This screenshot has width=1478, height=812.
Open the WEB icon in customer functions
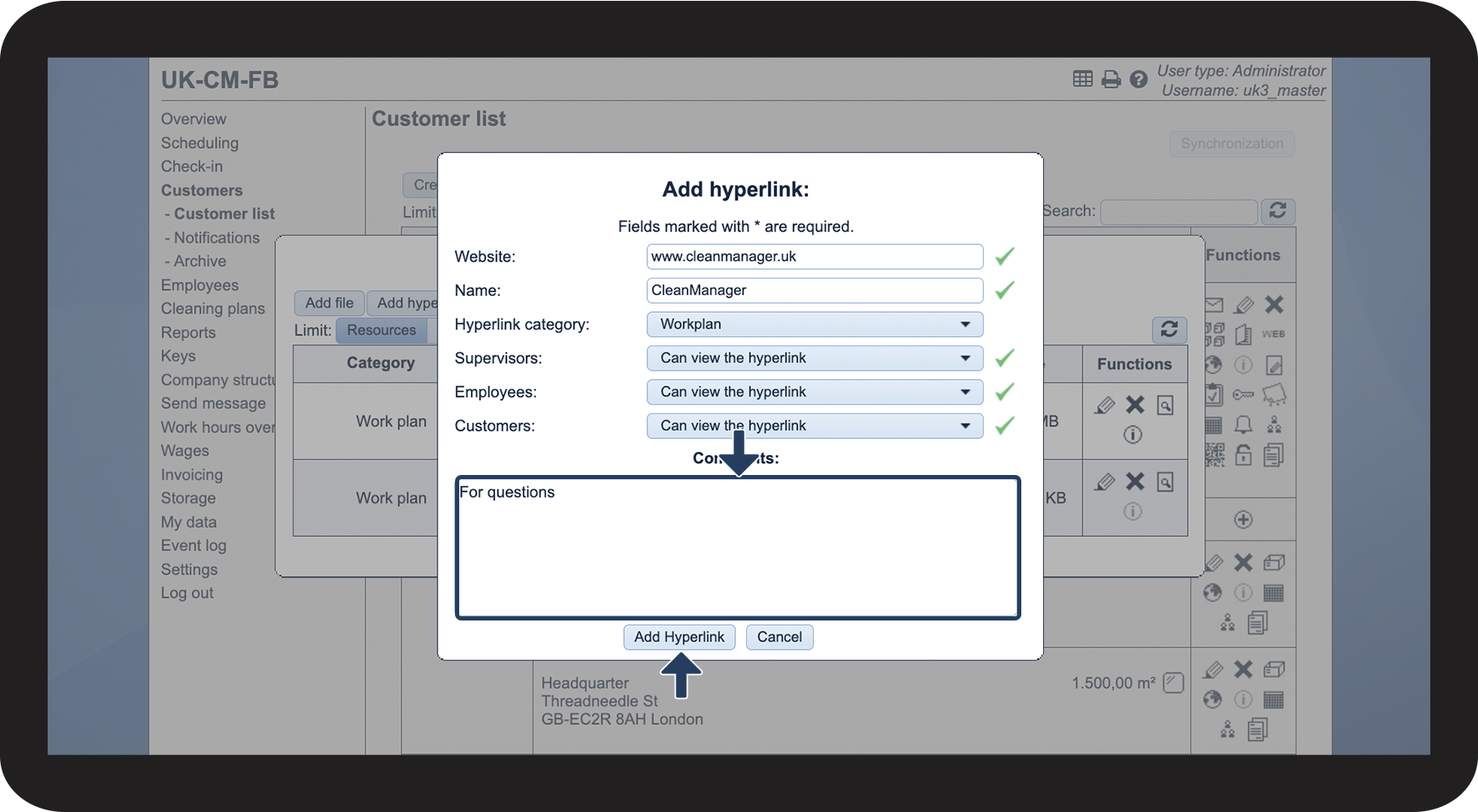click(1274, 334)
